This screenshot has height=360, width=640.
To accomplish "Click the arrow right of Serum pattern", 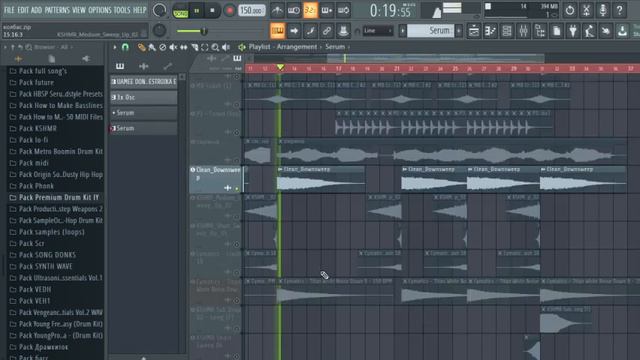I will [459, 31].
